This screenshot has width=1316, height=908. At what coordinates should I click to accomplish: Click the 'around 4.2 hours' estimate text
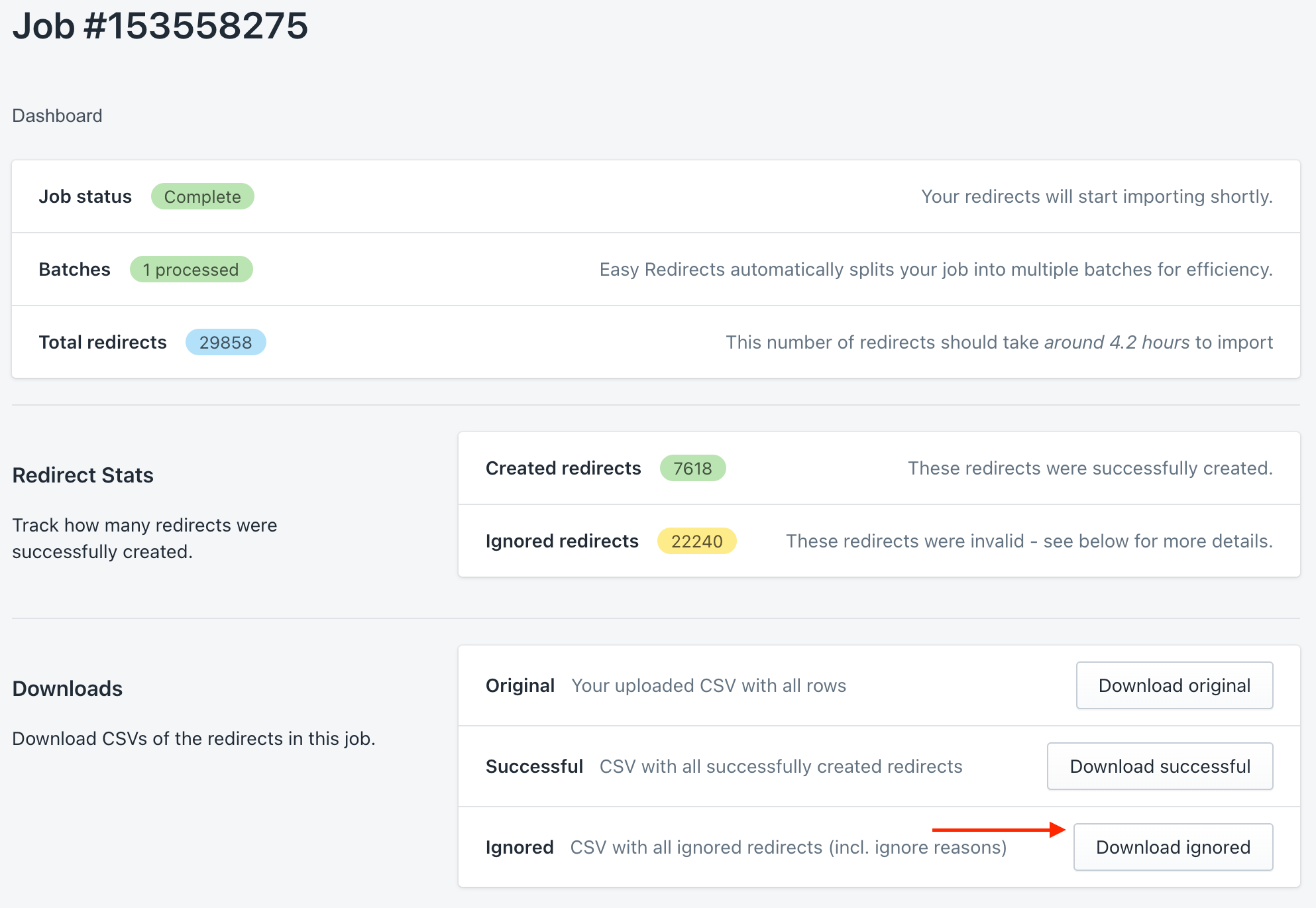click(1117, 343)
